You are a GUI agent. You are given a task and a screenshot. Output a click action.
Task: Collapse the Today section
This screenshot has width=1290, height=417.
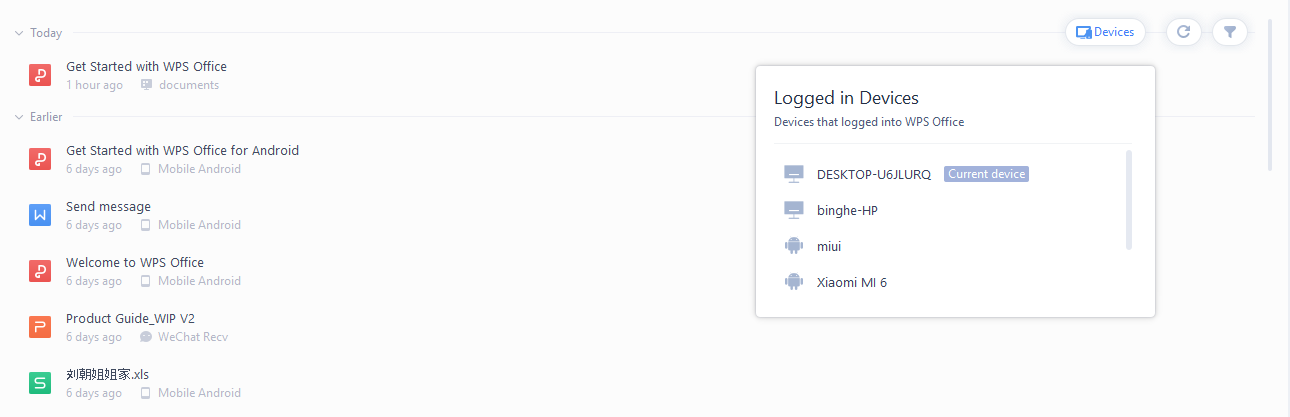click(x=19, y=33)
